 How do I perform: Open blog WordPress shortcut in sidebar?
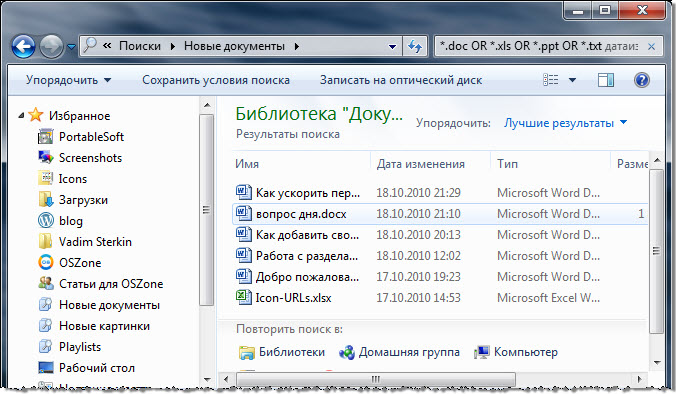[x=60, y=221]
